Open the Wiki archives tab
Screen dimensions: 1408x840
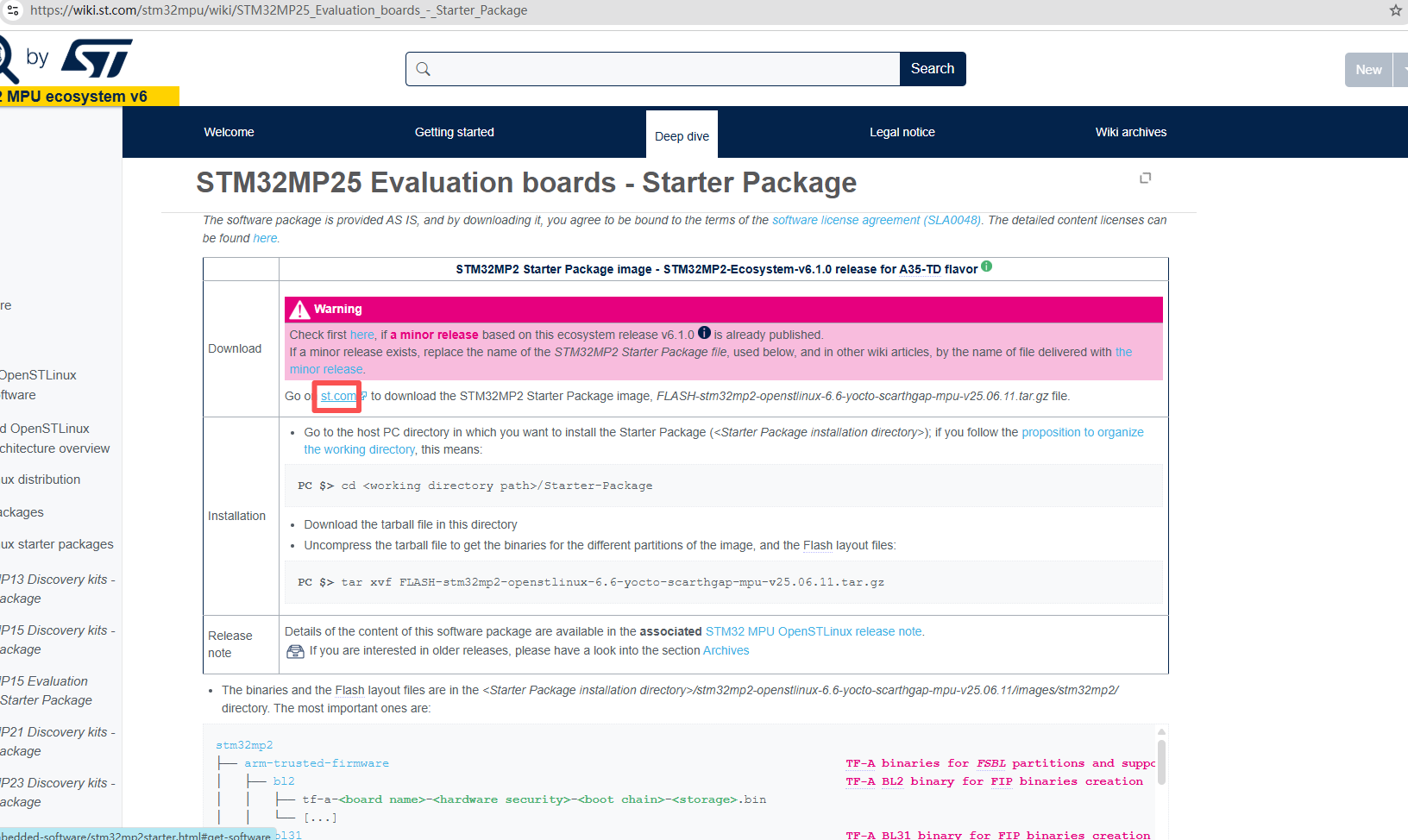1130,132
